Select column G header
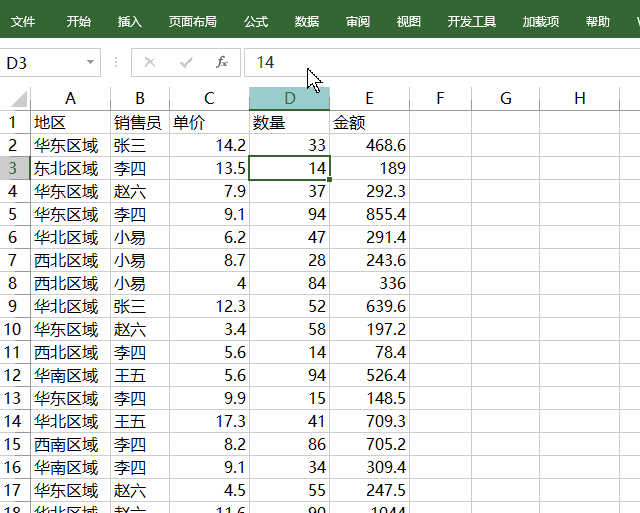Screen dimensions: 640x513 point(506,98)
